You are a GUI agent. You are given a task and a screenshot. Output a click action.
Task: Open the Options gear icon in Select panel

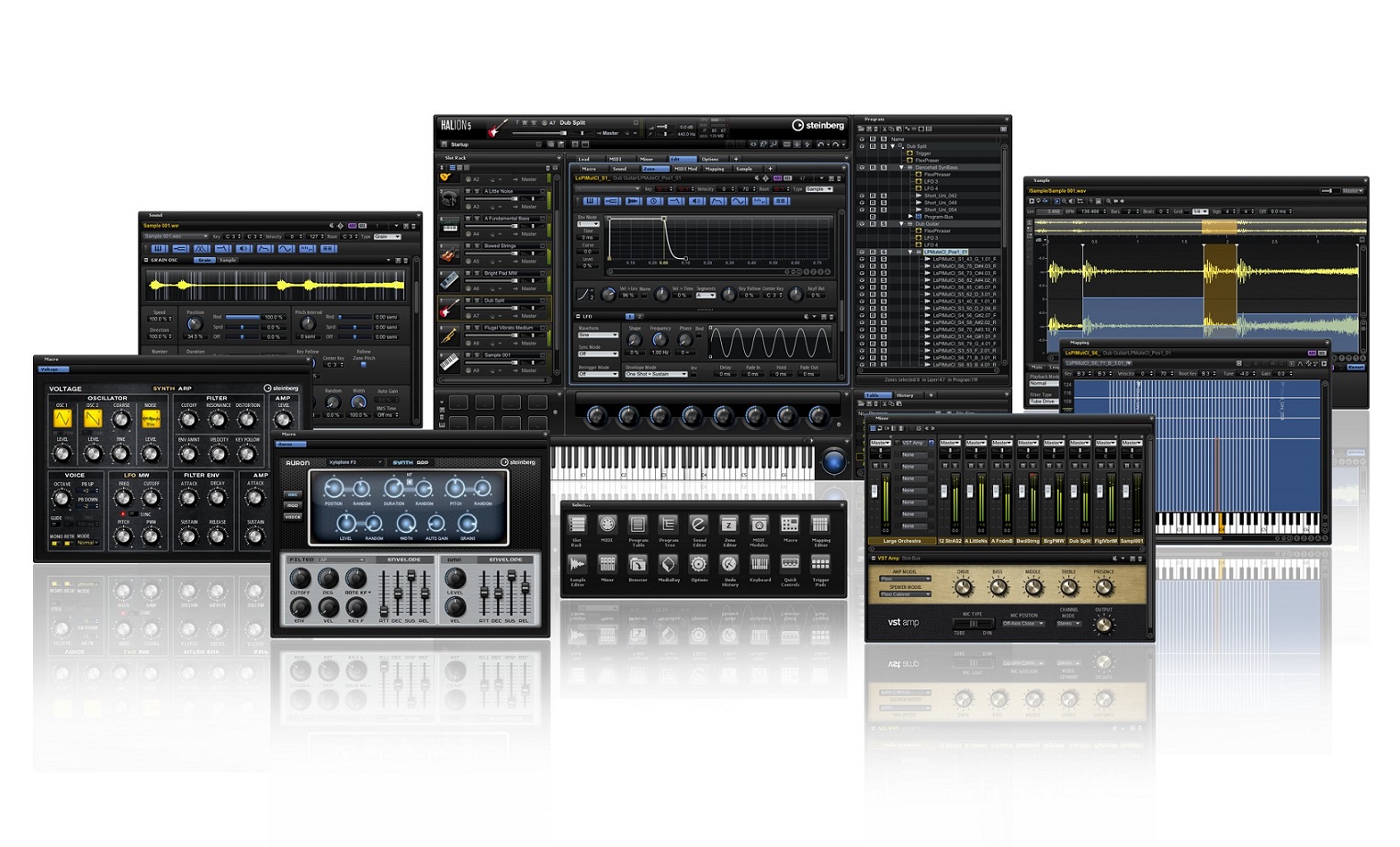coord(699,563)
